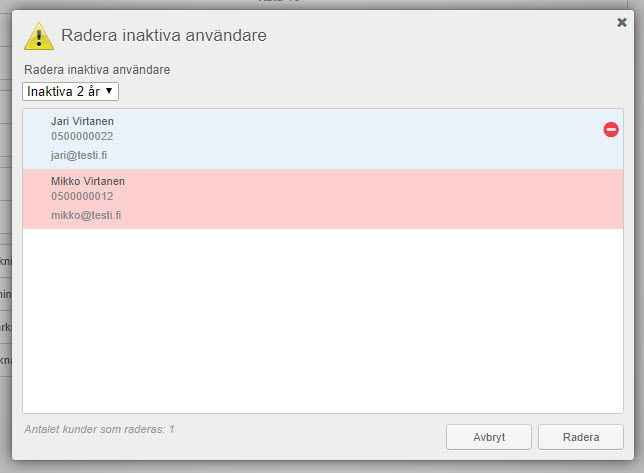Screen dimensions: 644x473
Task: Click the email mikko@testi.fi
Action: point(86,215)
